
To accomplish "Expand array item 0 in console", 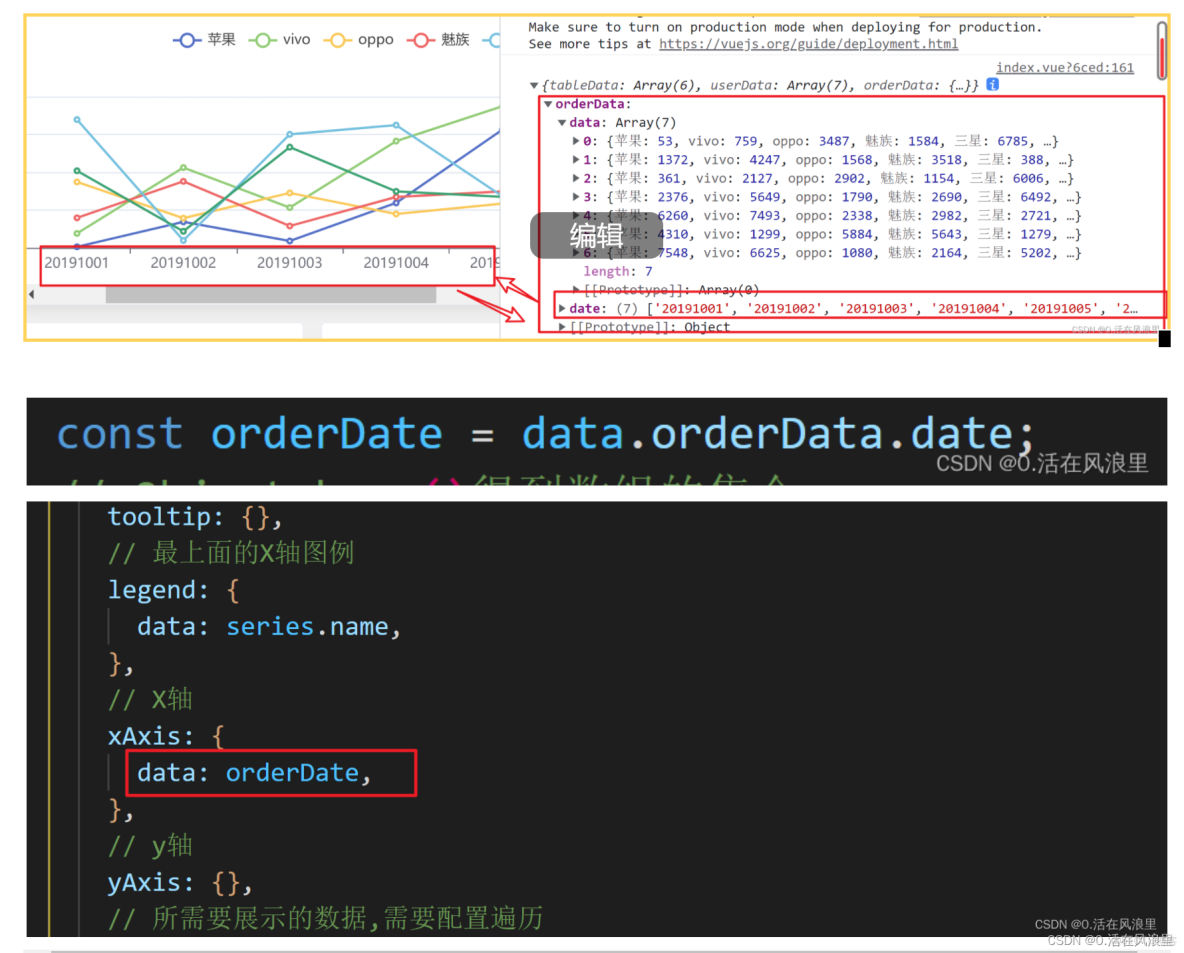I will pos(576,141).
